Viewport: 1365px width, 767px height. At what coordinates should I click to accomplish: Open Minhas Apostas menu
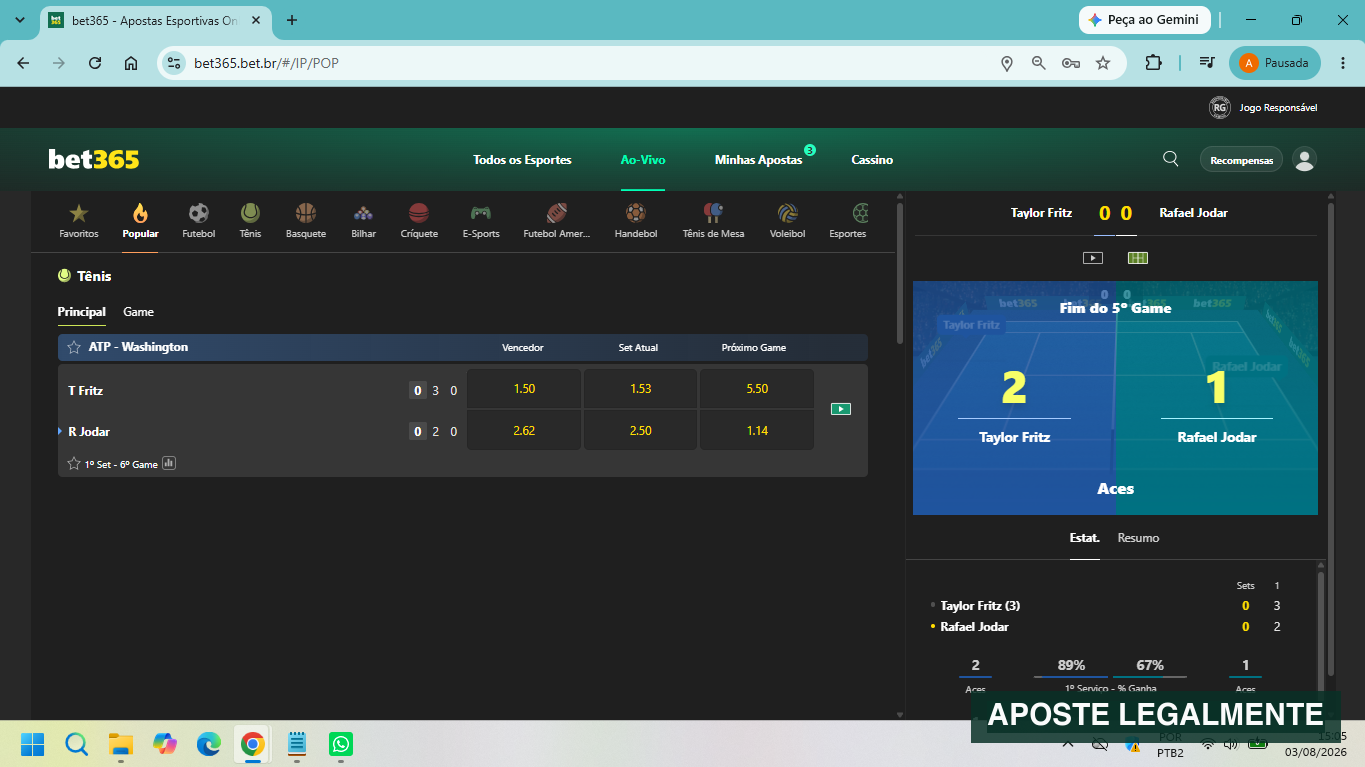pos(758,160)
